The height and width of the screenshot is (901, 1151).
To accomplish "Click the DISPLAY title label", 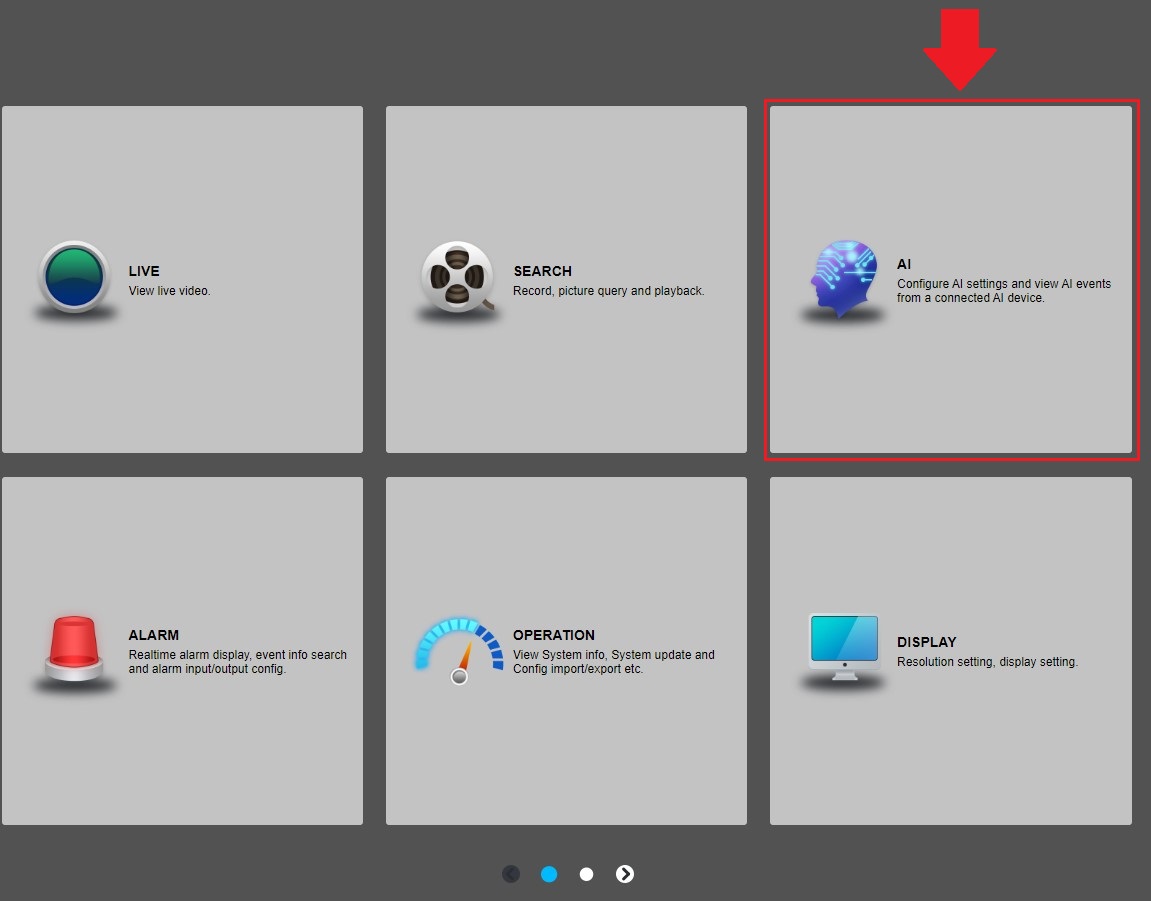I will [927, 642].
